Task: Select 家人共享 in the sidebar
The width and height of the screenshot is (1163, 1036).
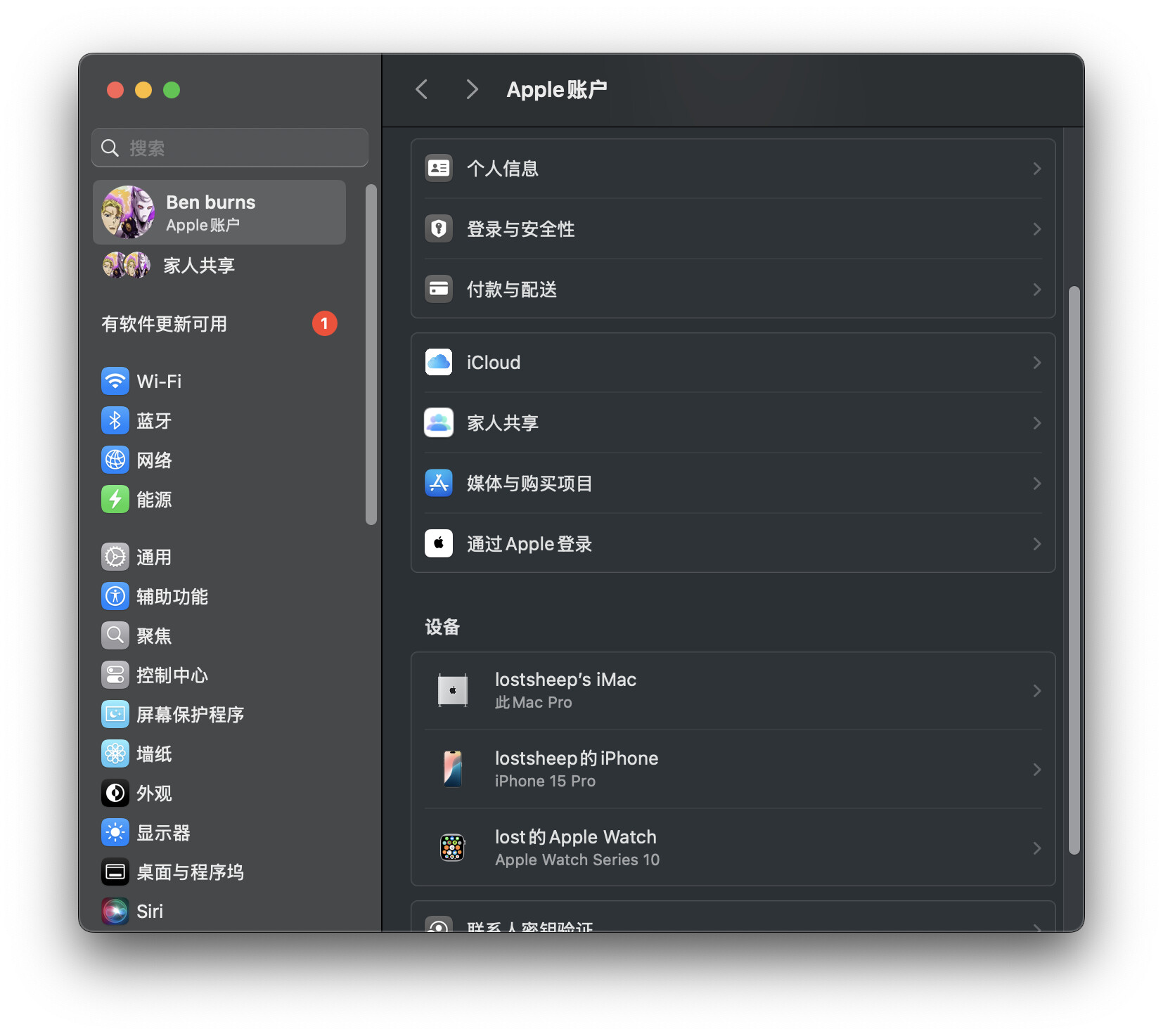Action: click(x=219, y=266)
